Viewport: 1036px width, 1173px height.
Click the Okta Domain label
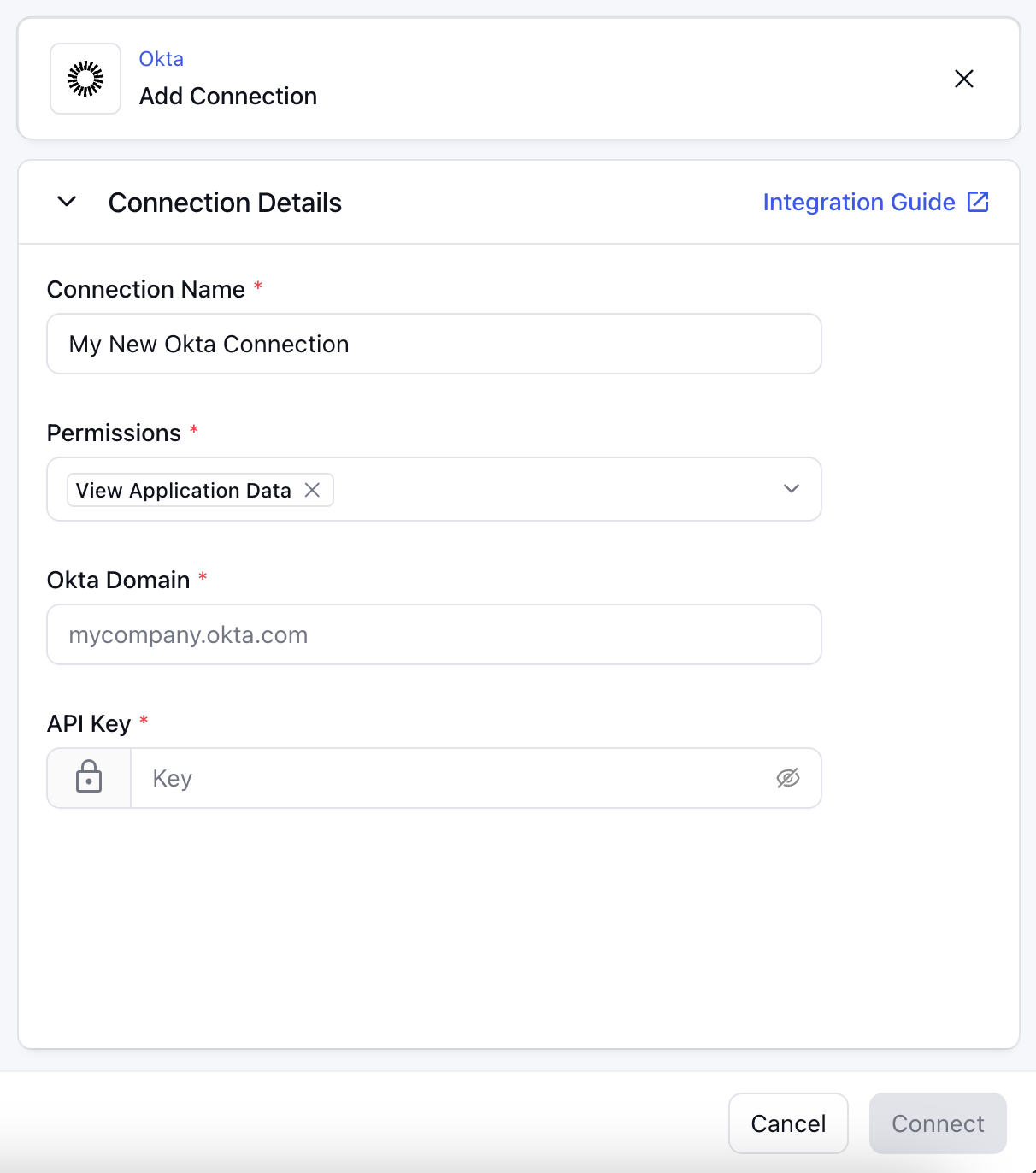[118, 581]
